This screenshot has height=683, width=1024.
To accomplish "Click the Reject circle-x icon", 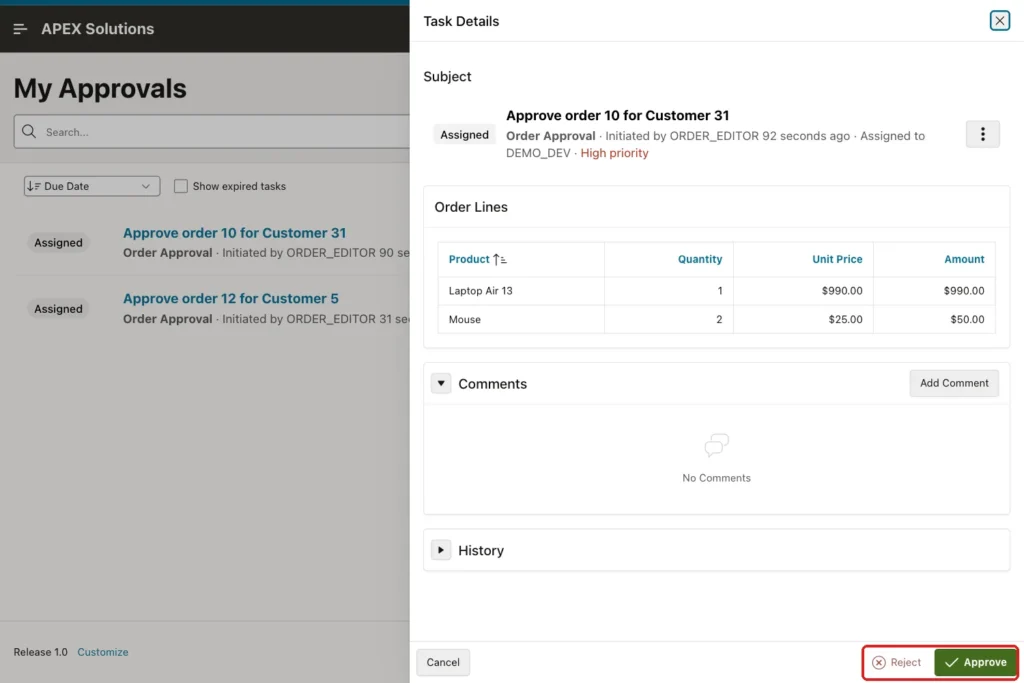I will point(879,662).
